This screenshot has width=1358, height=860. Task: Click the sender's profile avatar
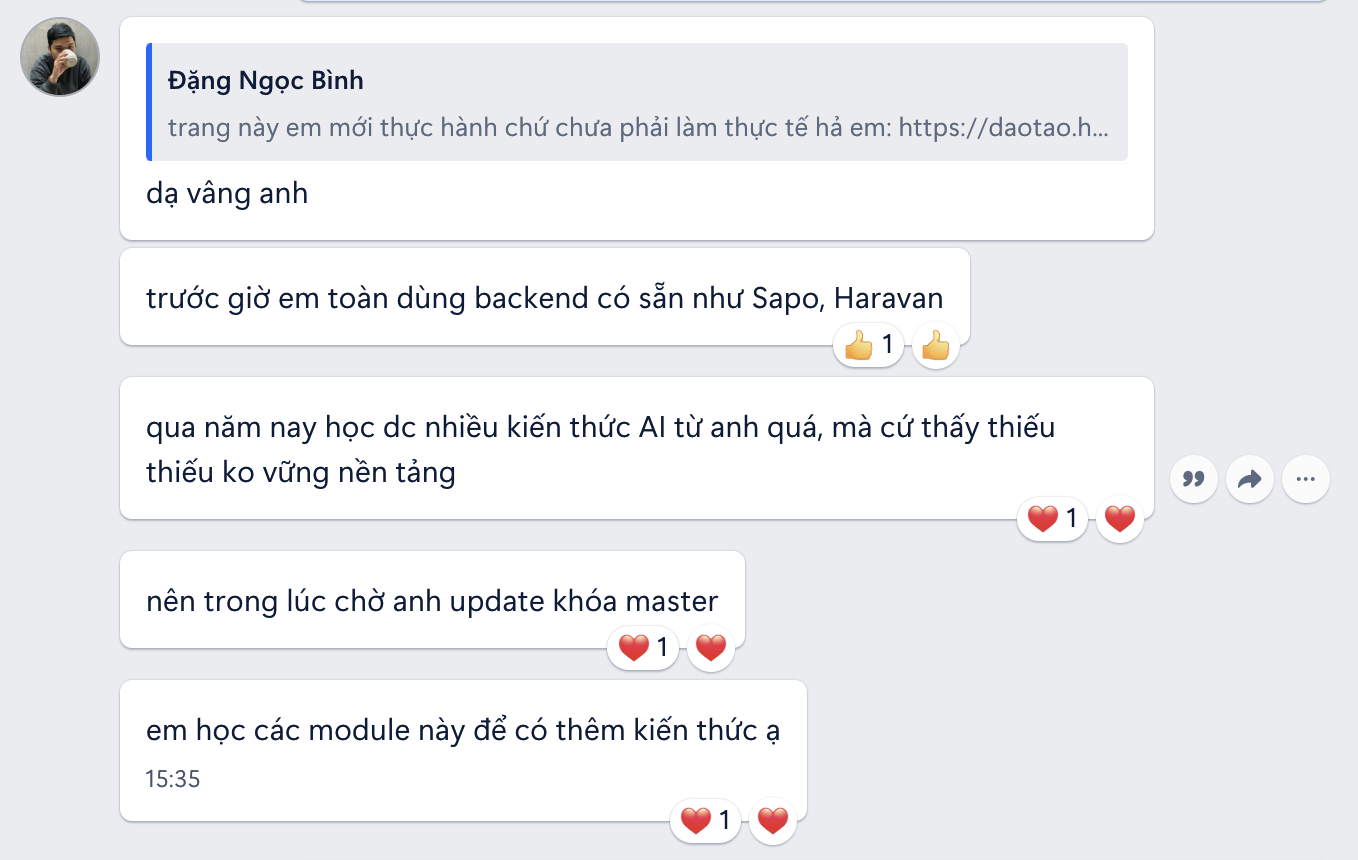point(60,57)
